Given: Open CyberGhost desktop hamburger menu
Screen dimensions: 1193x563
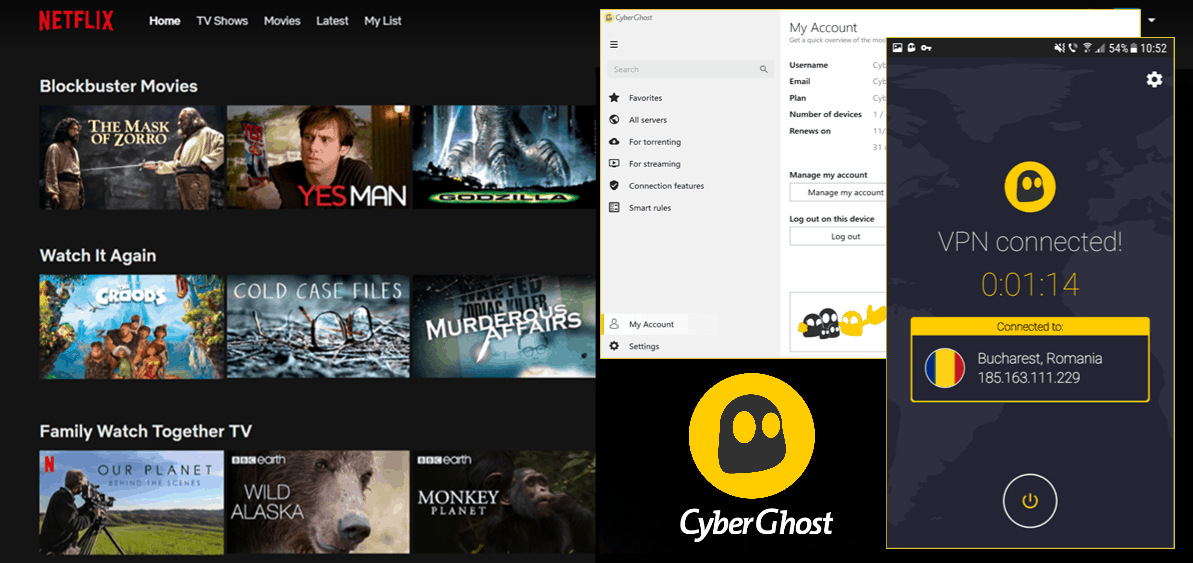Looking at the screenshot, I should [614, 45].
